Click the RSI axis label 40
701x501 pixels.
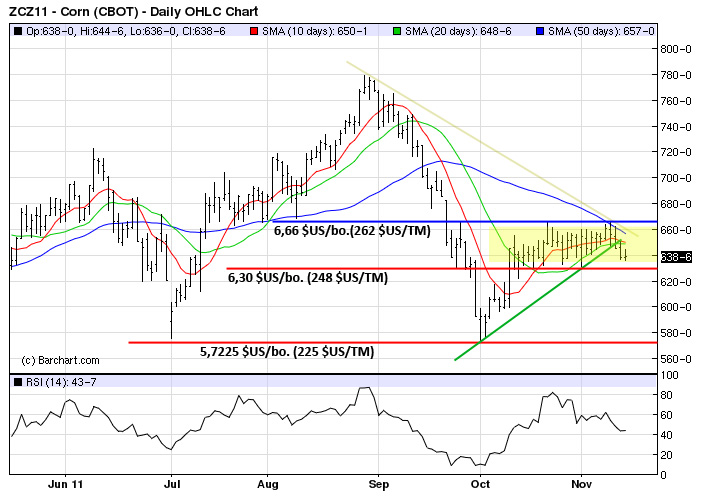point(666,435)
